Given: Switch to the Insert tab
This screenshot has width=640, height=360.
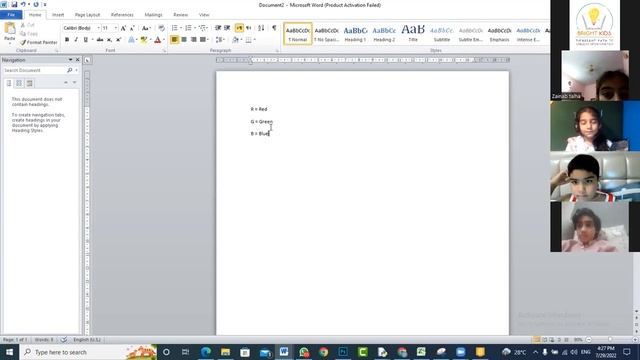Looking at the screenshot, I should click(58, 15).
